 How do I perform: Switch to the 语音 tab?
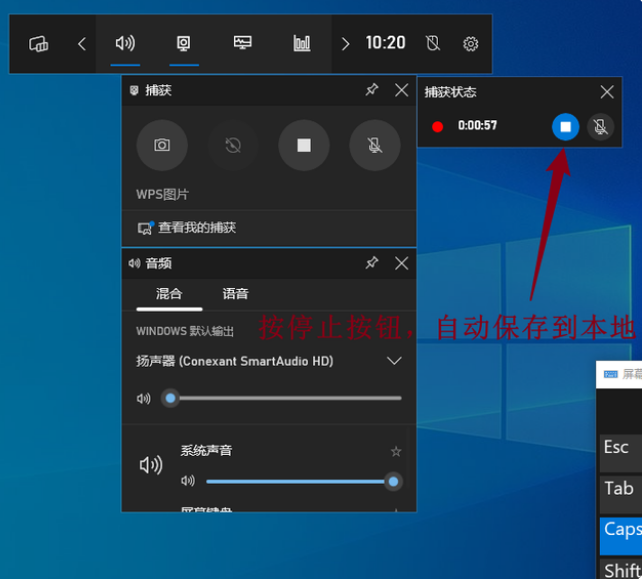(235, 294)
